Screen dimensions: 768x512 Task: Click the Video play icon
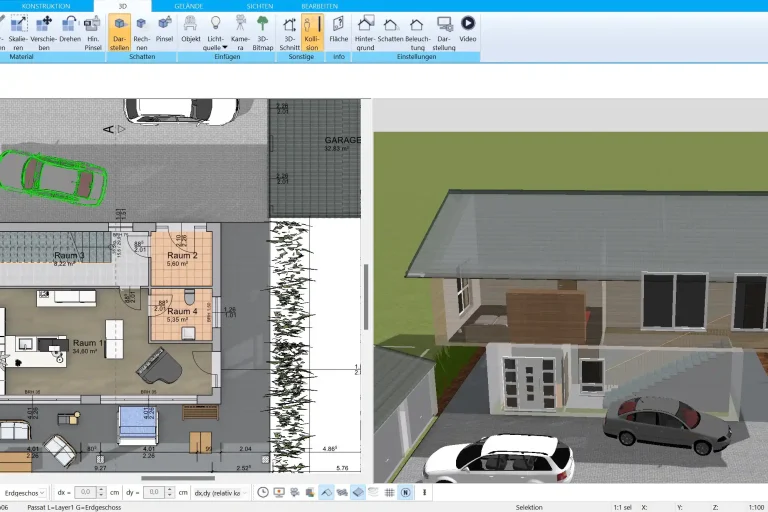(468, 23)
